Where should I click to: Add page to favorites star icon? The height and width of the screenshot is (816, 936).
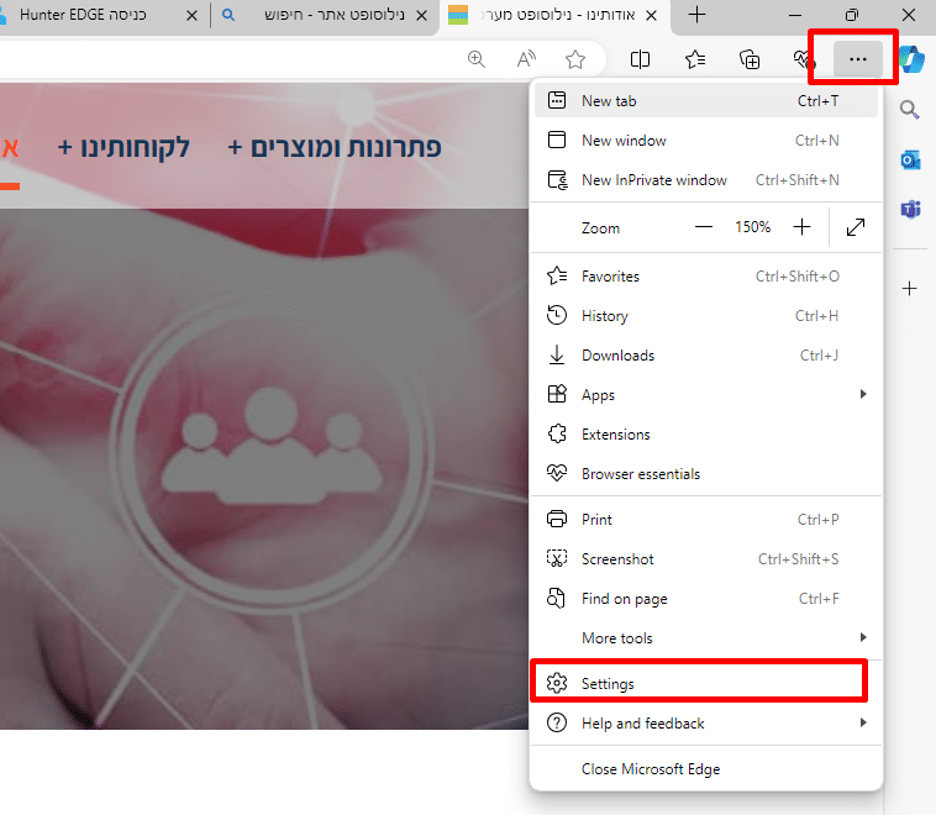[x=575, y=59]
